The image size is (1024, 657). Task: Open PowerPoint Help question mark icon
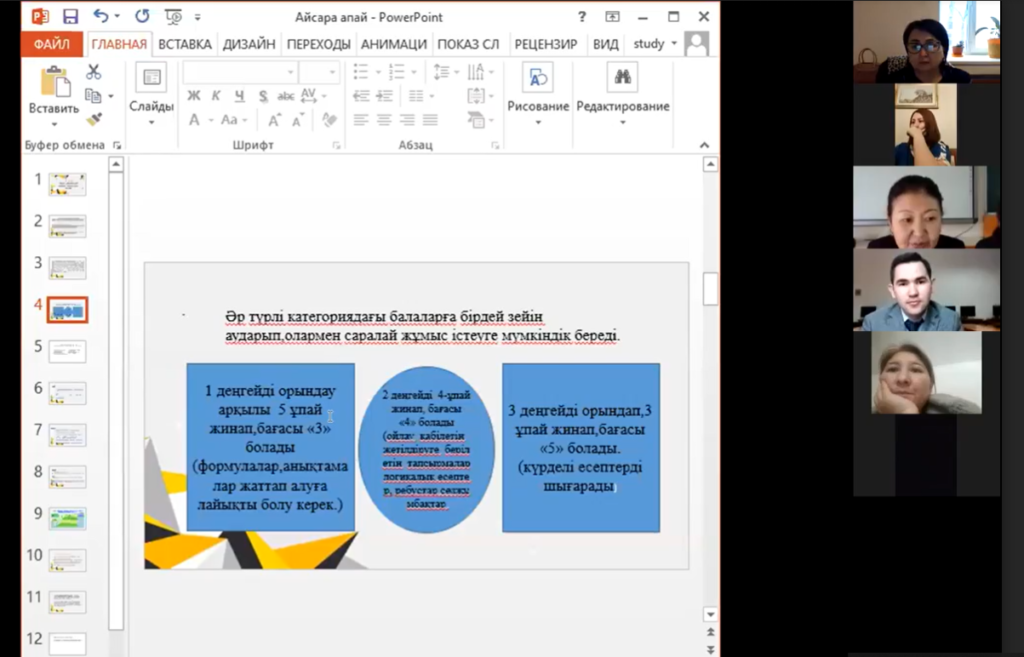coord(582,17)
